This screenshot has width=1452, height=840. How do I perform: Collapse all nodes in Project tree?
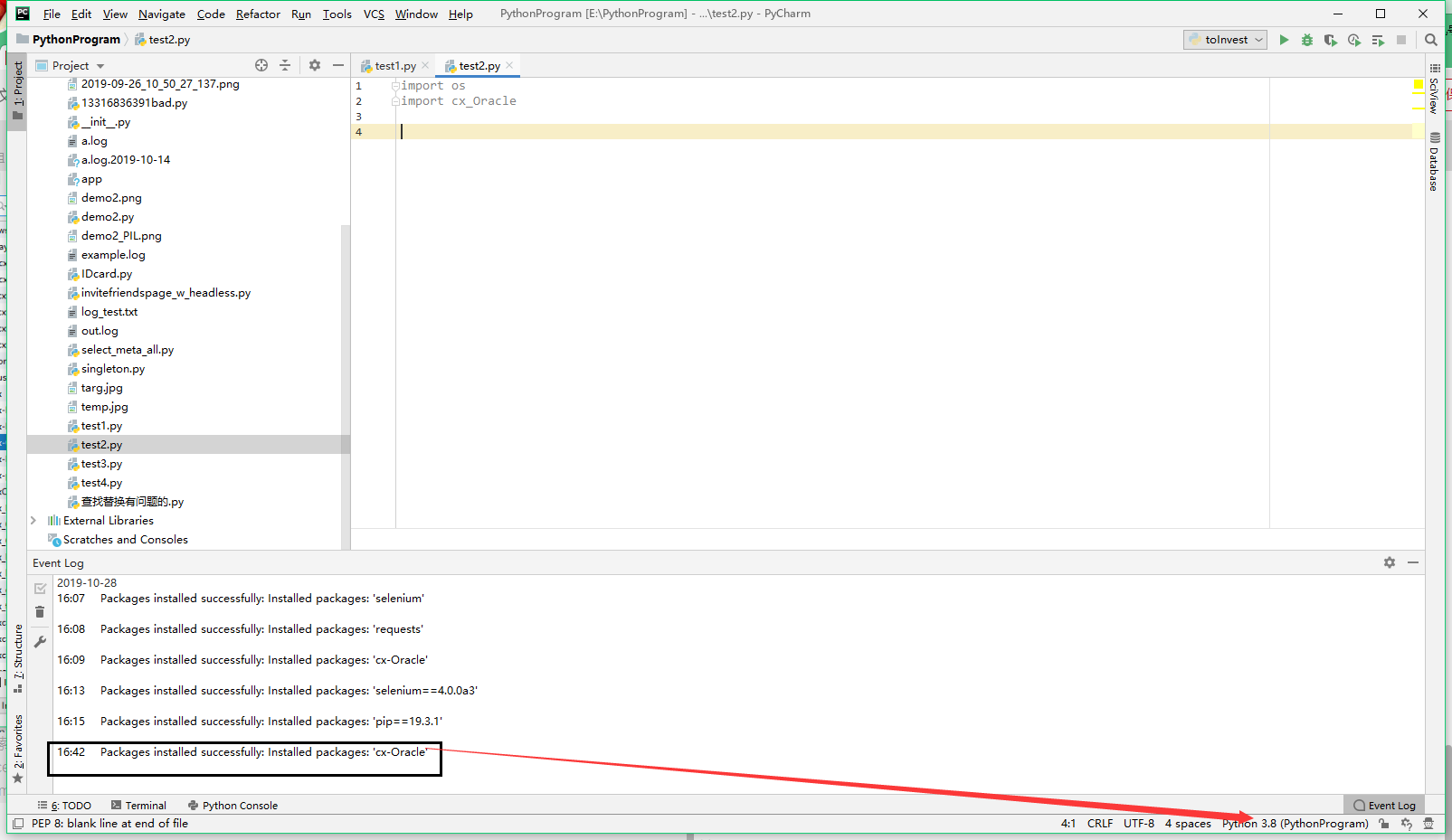(284, 64)
